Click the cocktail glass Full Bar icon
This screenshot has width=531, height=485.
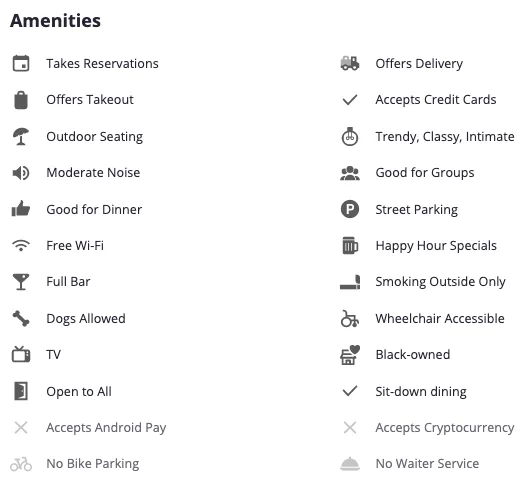(21, 282)
